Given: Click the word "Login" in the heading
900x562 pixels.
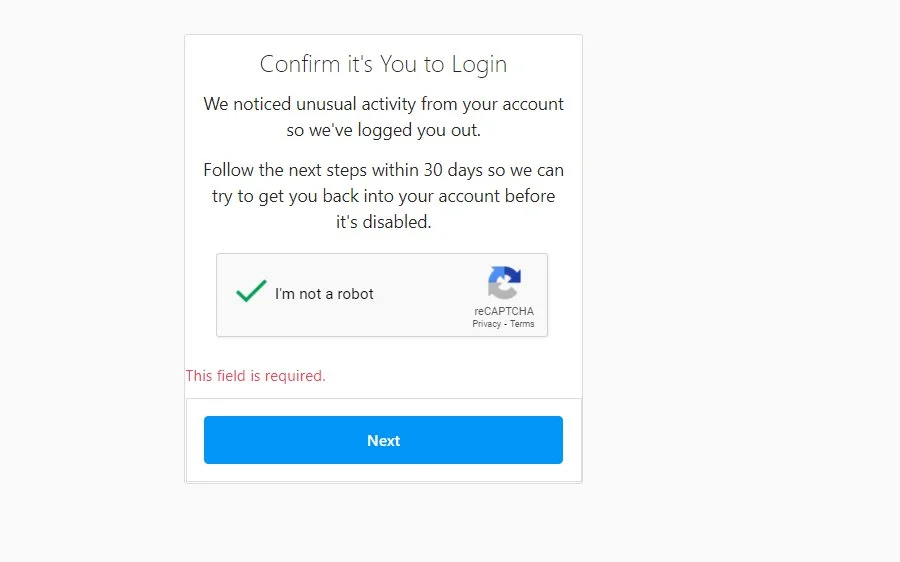Looking at the screenshot, I should tap(479, 65).
